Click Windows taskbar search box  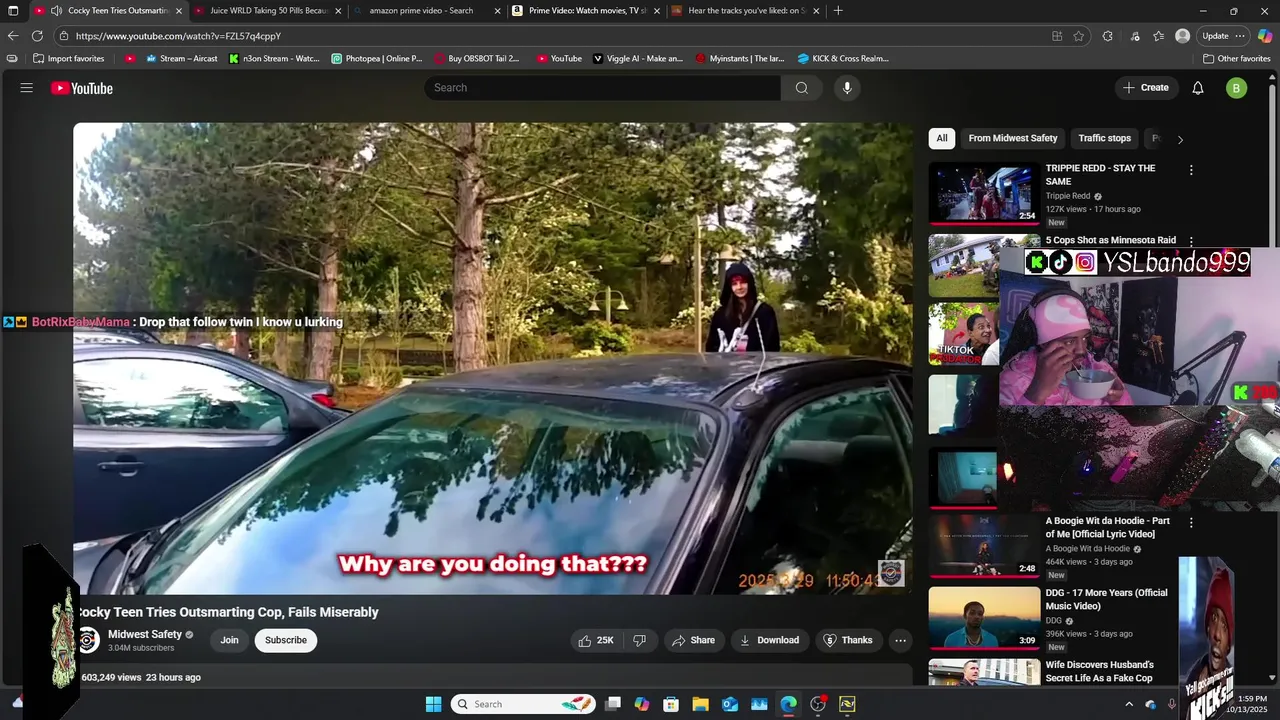[523, 704]
